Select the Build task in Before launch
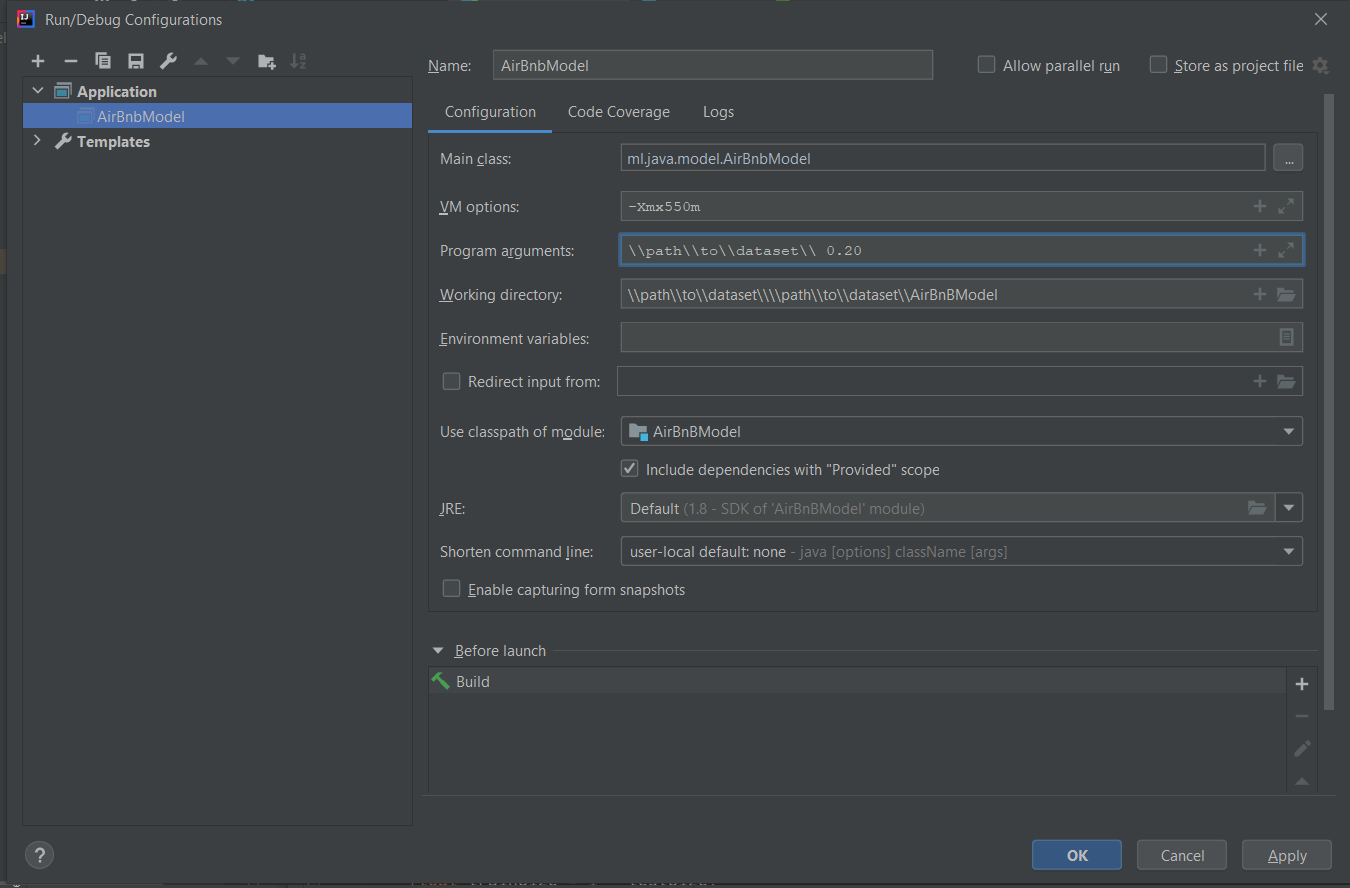Image resolution: width=1350 pixels, height=888 pixels. pyautogui.click(x=857, y=681)
